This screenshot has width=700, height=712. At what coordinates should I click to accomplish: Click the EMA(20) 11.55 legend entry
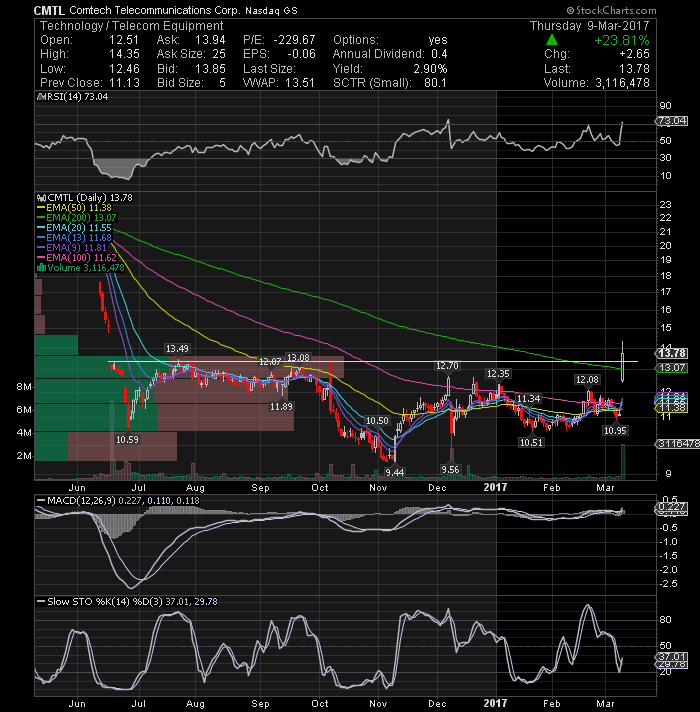coord(74,228)
